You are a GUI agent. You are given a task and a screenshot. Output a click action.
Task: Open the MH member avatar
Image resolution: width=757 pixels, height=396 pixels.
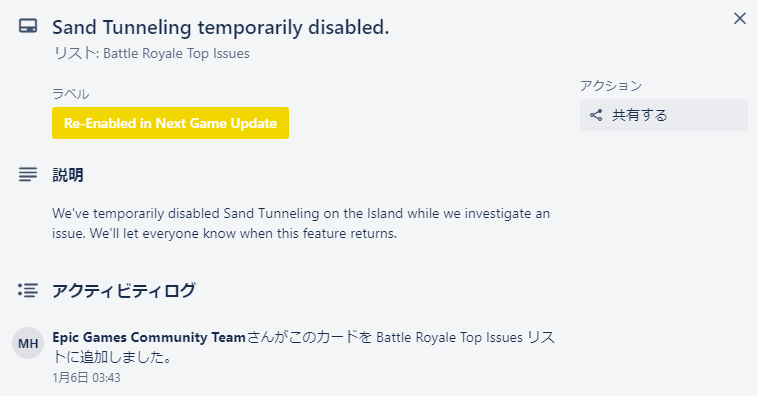28,343
